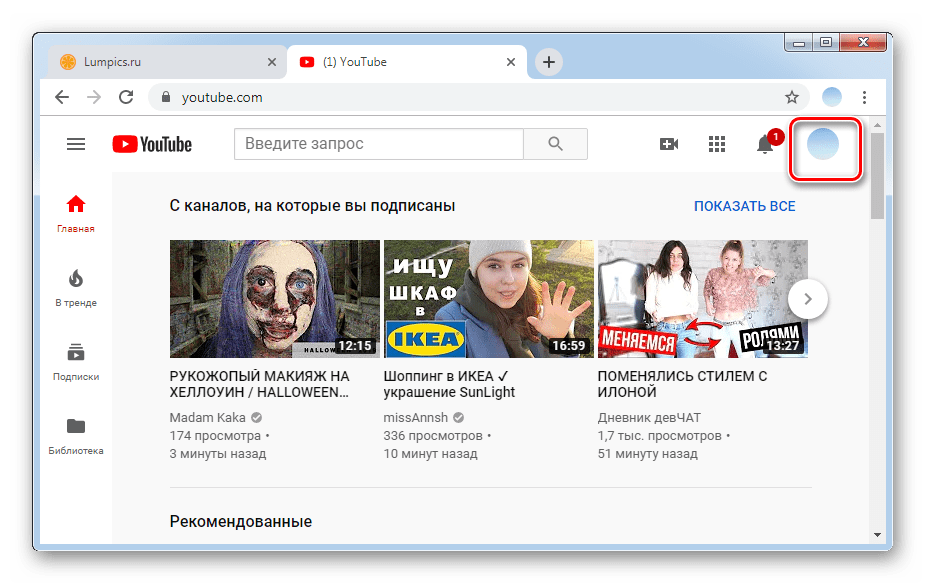Open the YouTube account avatar menu

coord(823,145)
